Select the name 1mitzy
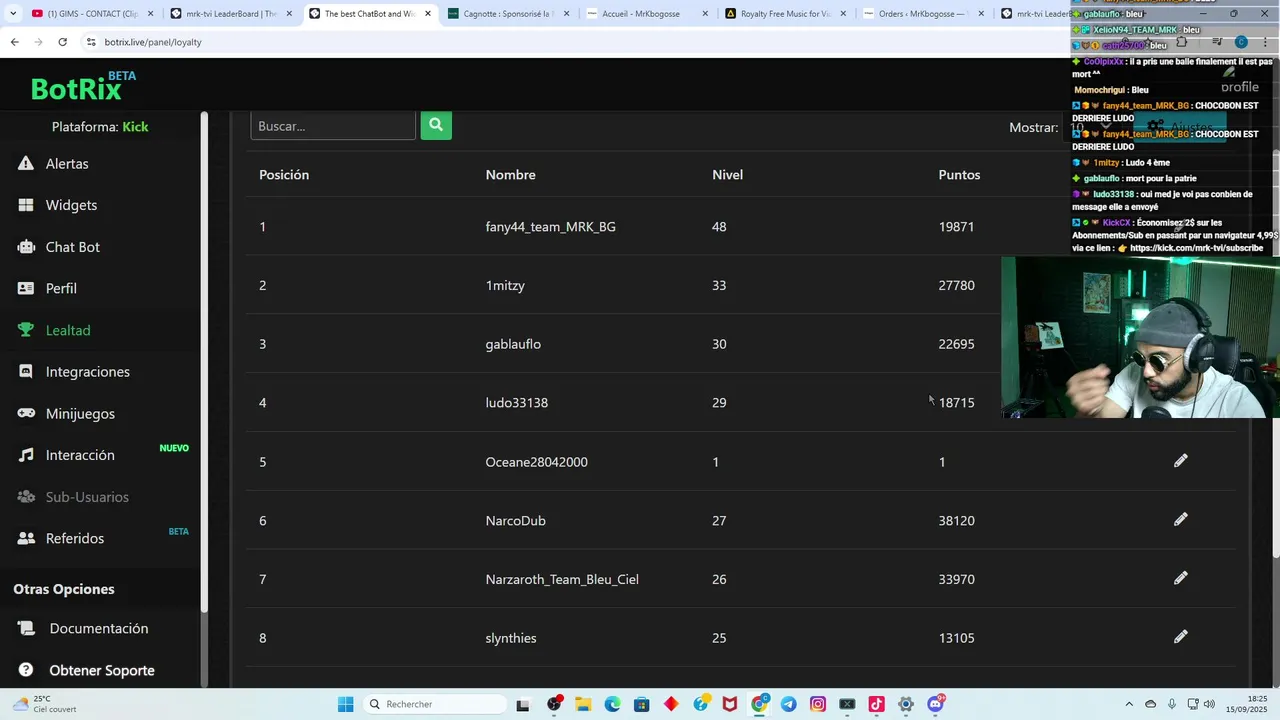 click(505, 285)
